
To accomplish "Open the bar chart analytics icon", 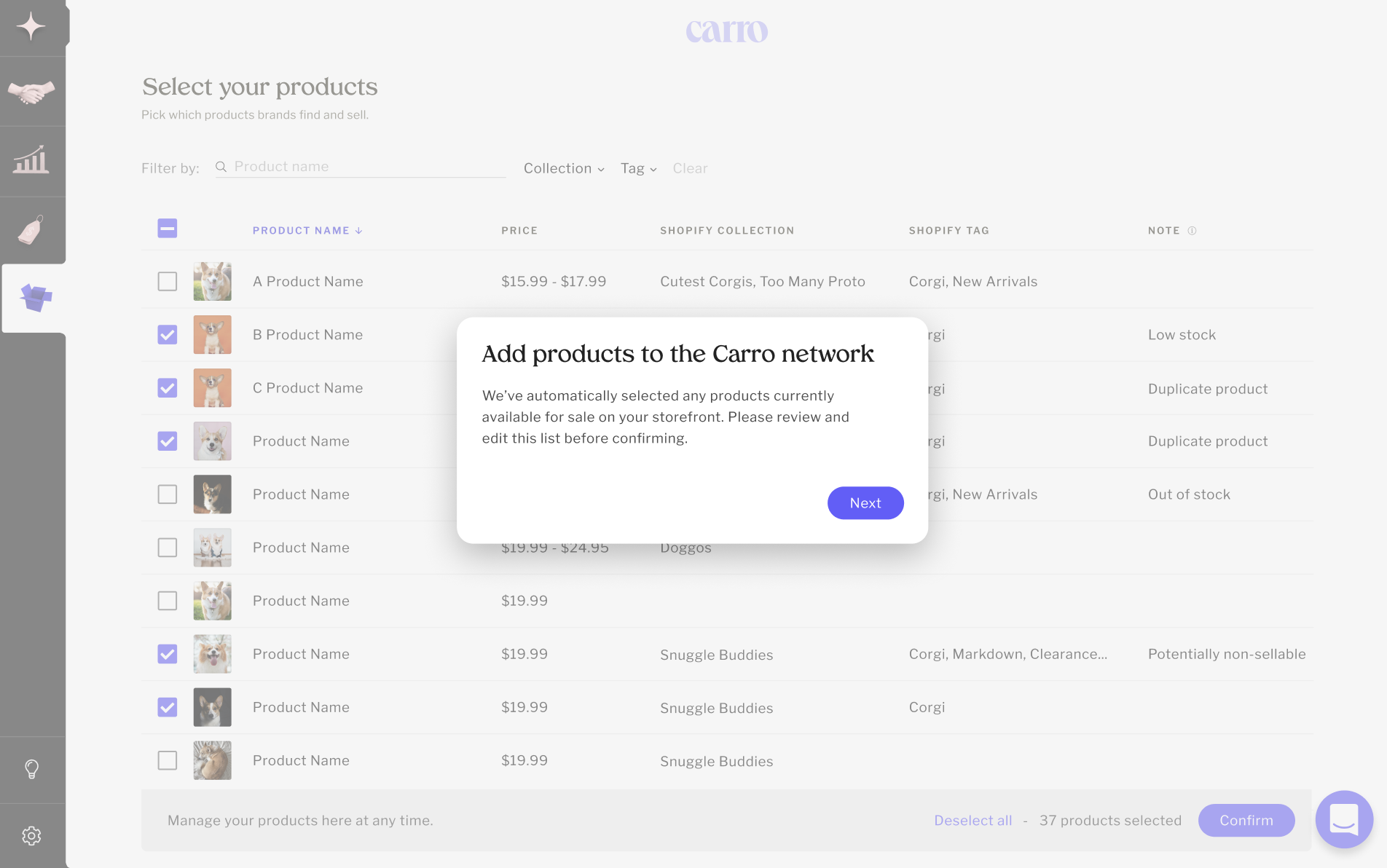I will pos(31,159).
